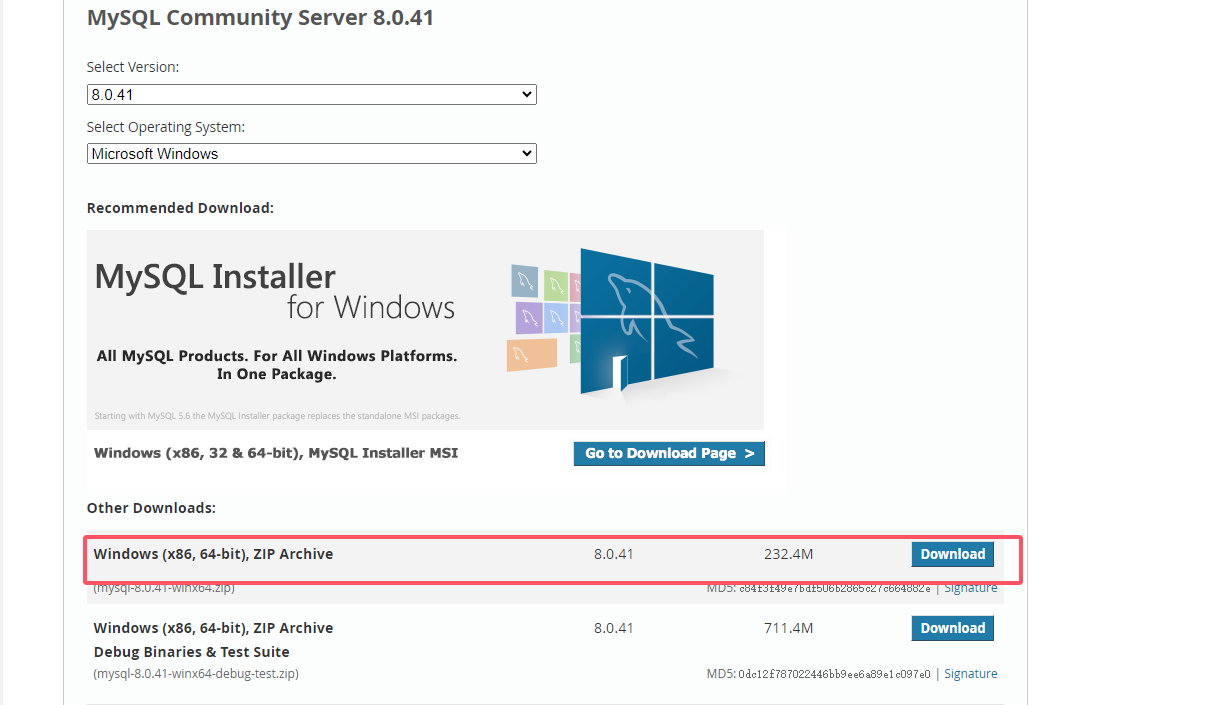Download the 711.4M Debug Binaries ZIP
The width and height of the screenshot is (1209, 705).
[952, 628]
